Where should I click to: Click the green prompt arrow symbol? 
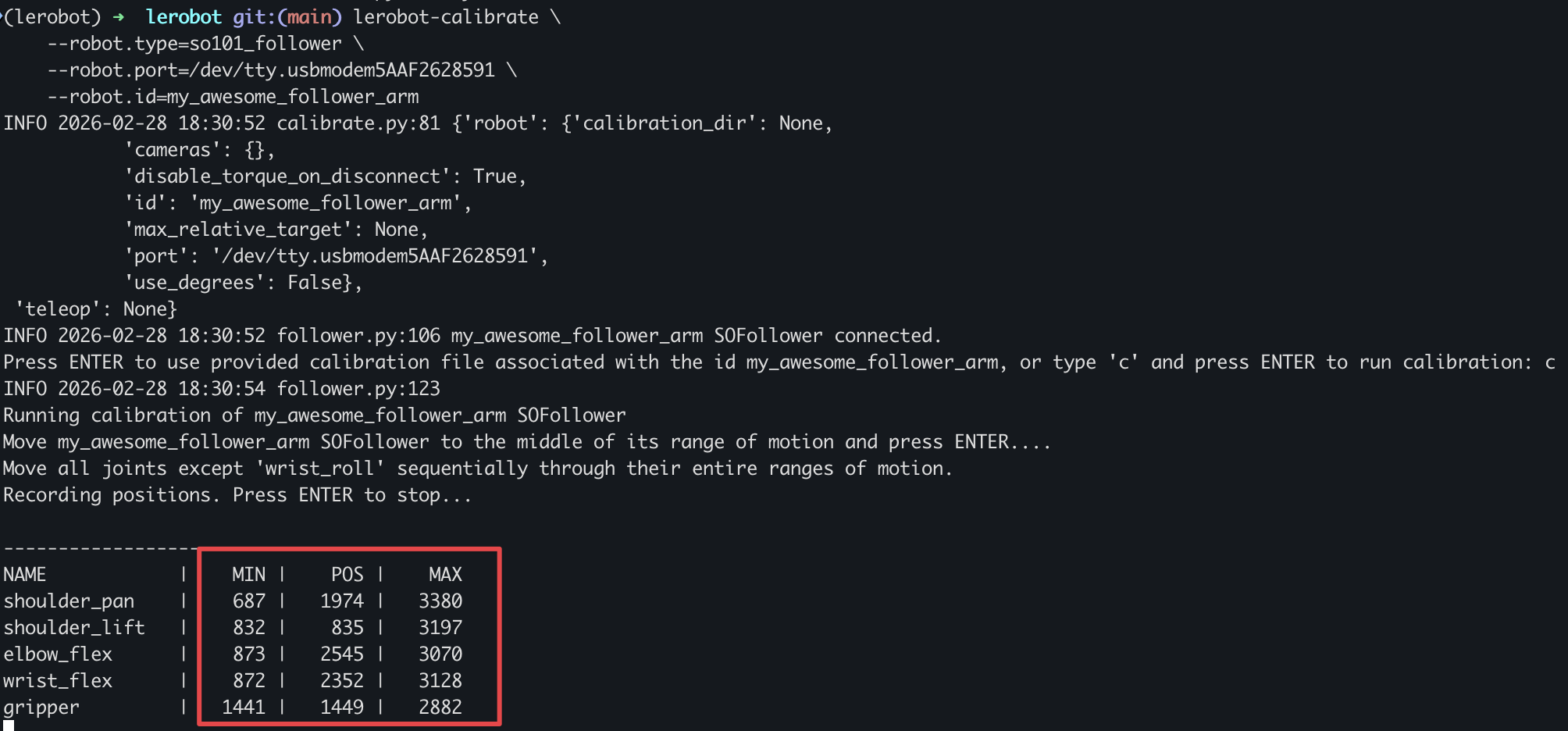(118, 17)
